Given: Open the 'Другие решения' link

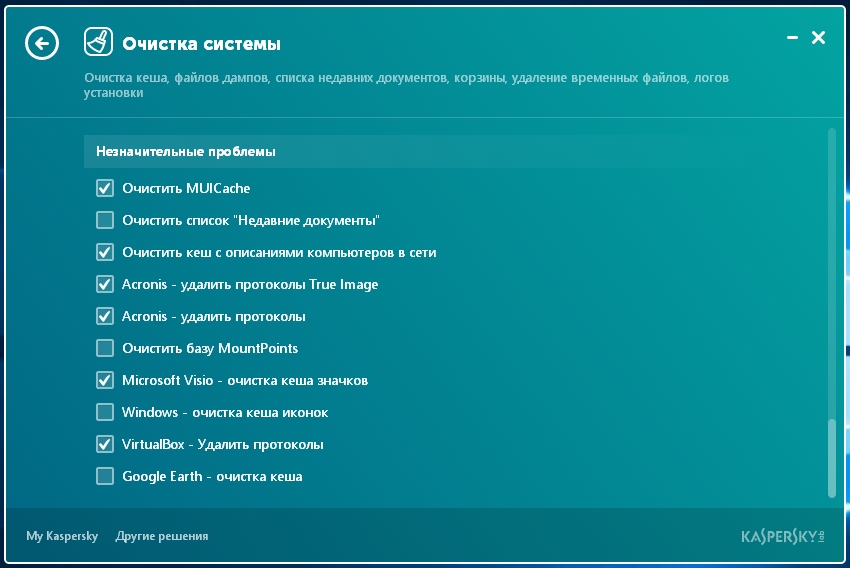Looking at the screenshot, I should 162,536.
